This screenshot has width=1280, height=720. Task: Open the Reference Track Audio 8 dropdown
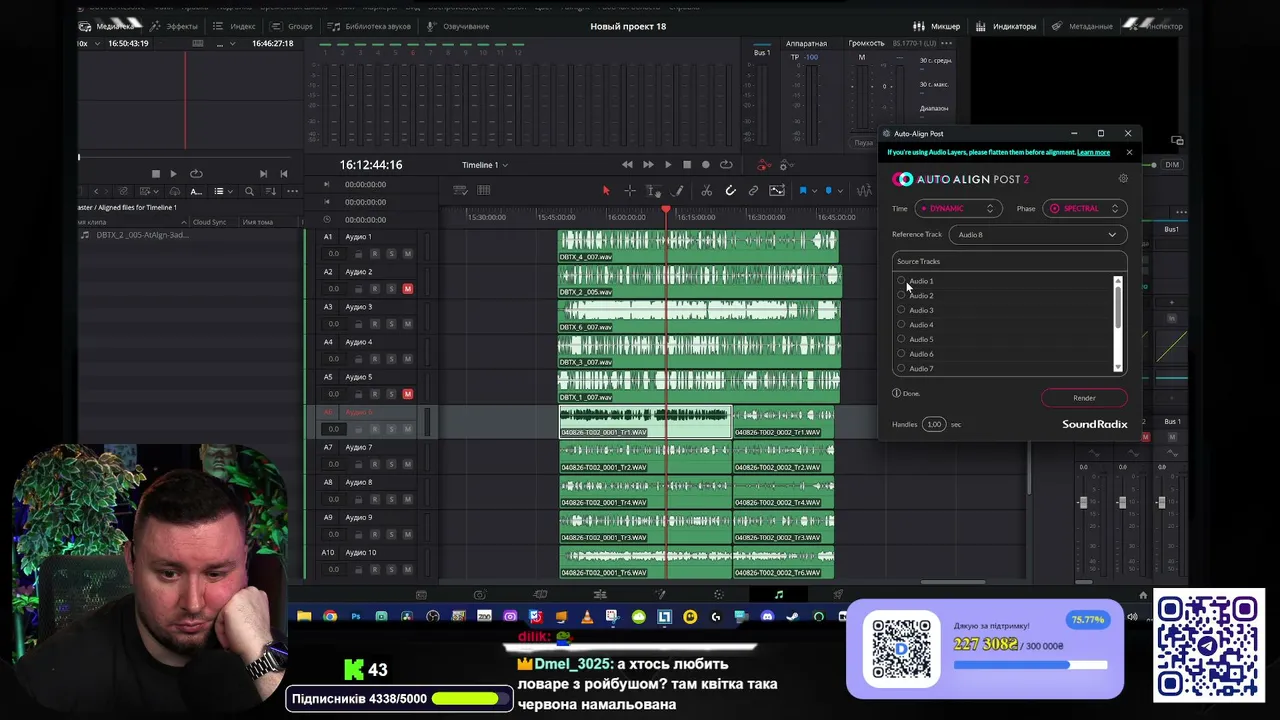click(1037, 235)
